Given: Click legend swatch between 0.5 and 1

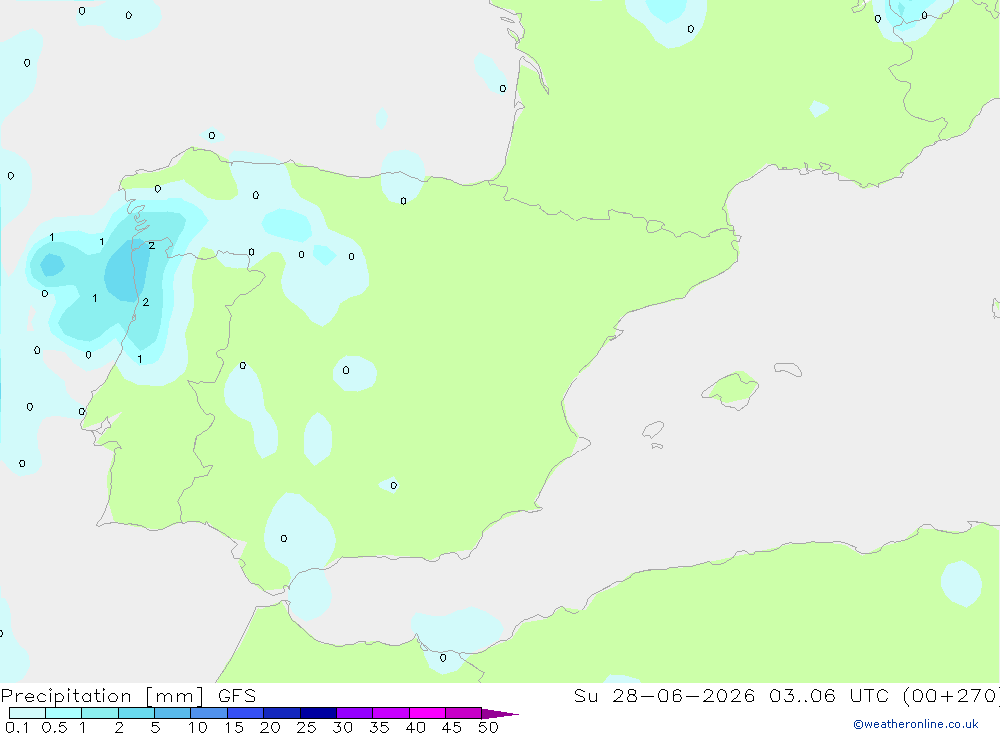Looking at the screenshot, I should [x=64, y=713].
